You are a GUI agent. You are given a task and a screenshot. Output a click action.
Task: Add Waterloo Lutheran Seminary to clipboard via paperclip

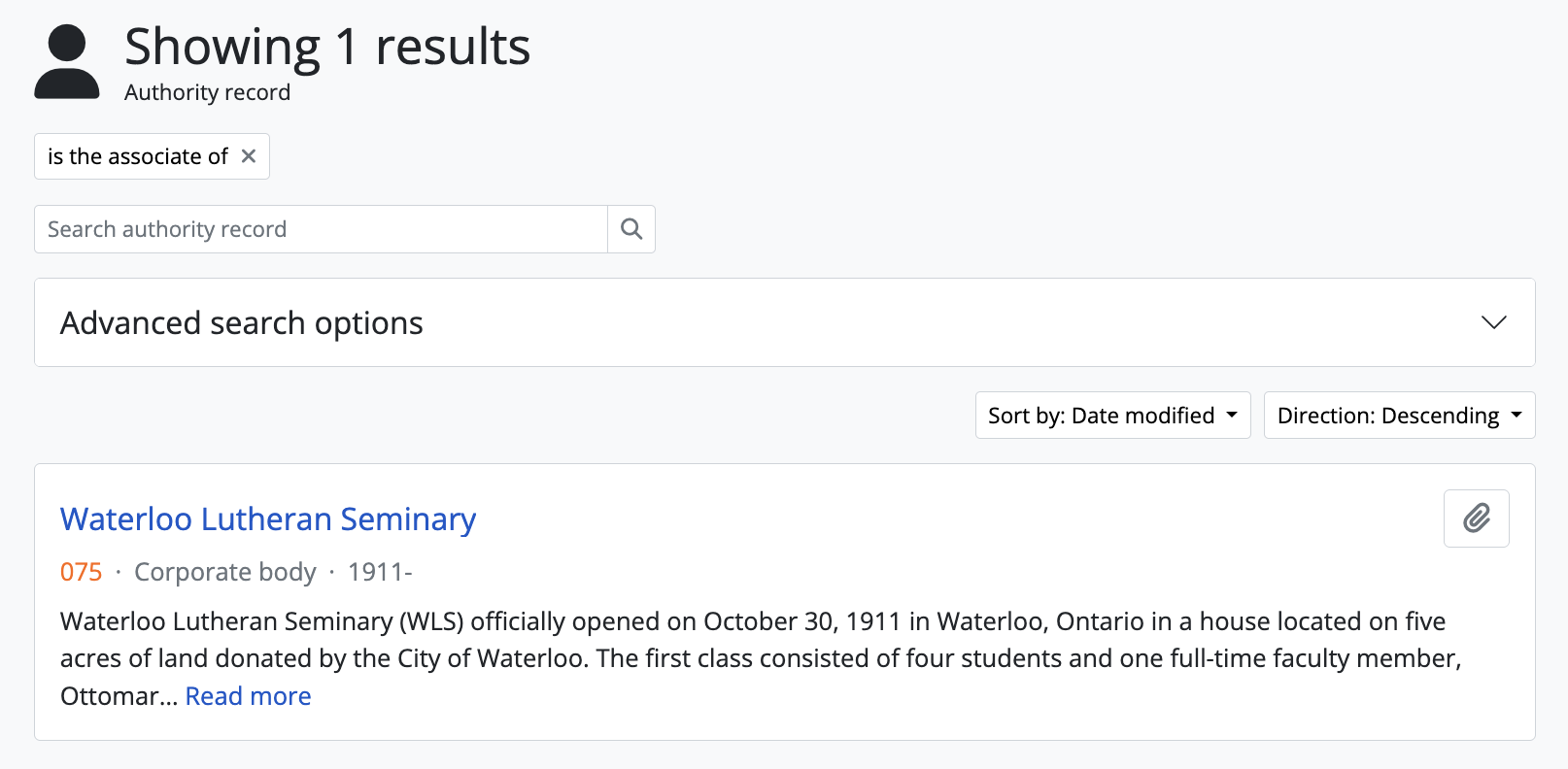tap(1476, 518)
